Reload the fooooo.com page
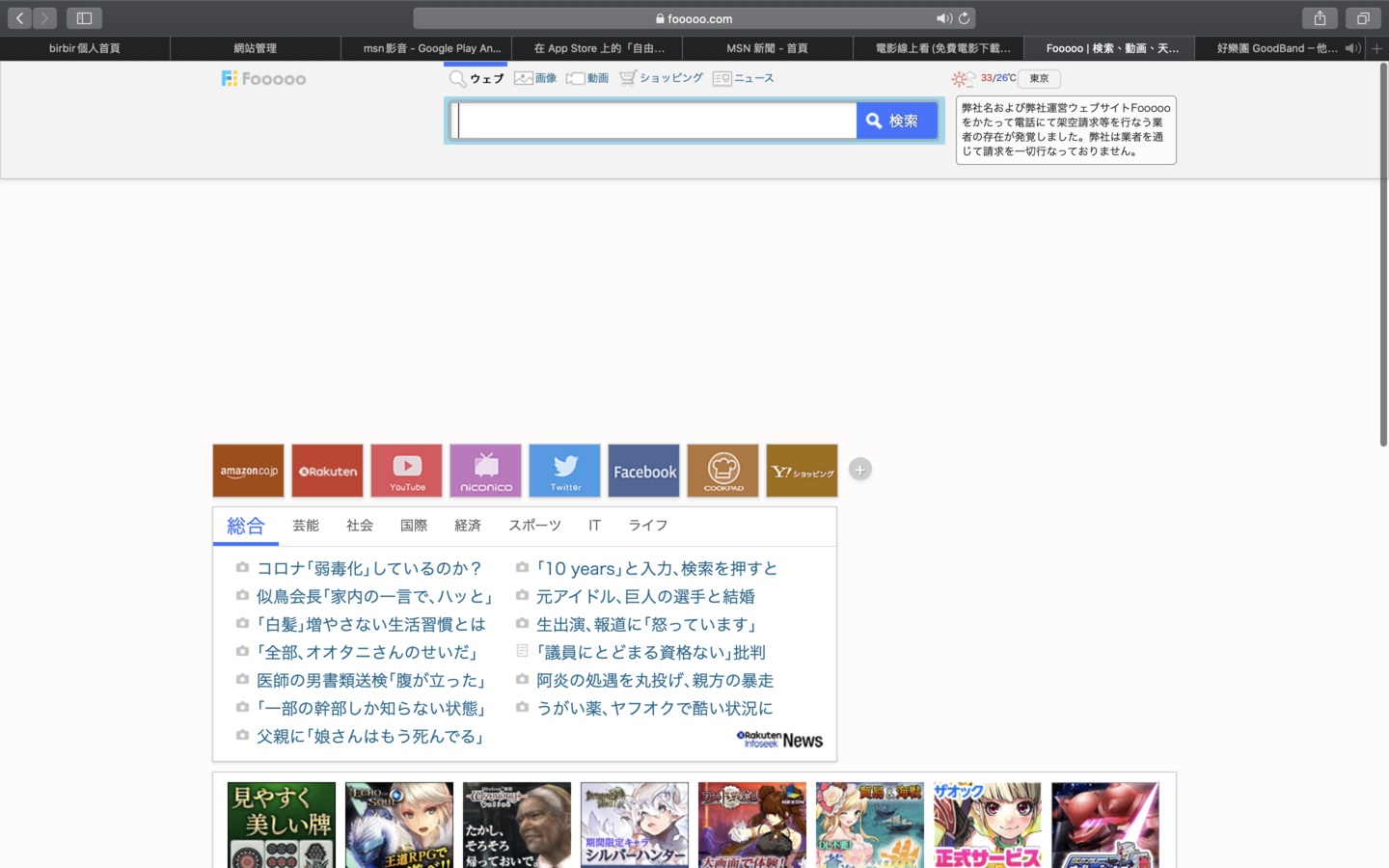 pos(964,18)
